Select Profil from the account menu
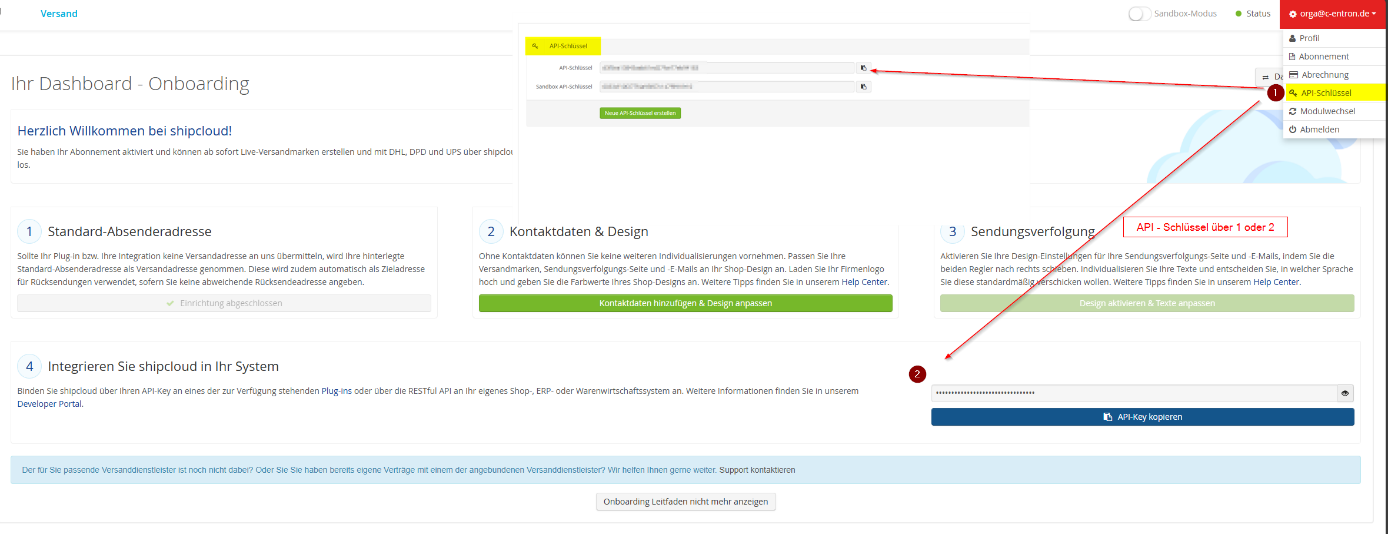 1309,38
